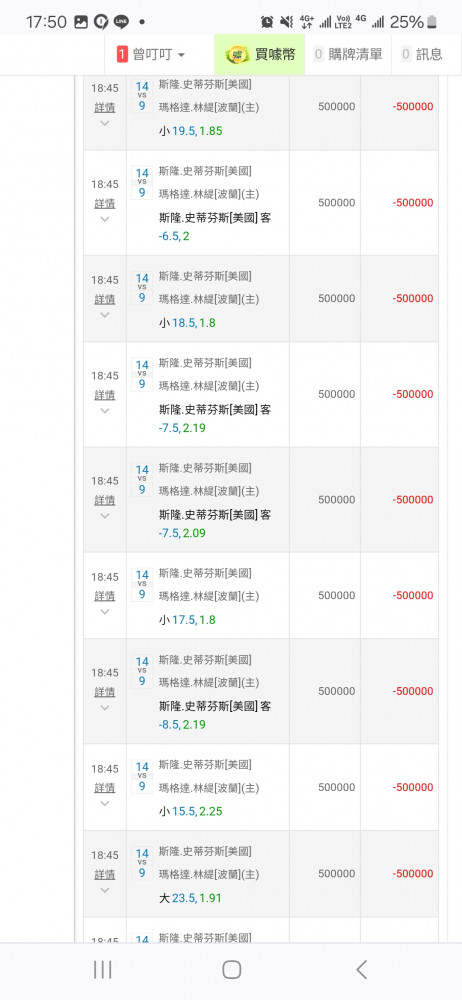Open 詳情 link for the 小 18.5, 1.8 bet
The height and width of the screenshot is (1000, 462).
click(x=105, y=299)
